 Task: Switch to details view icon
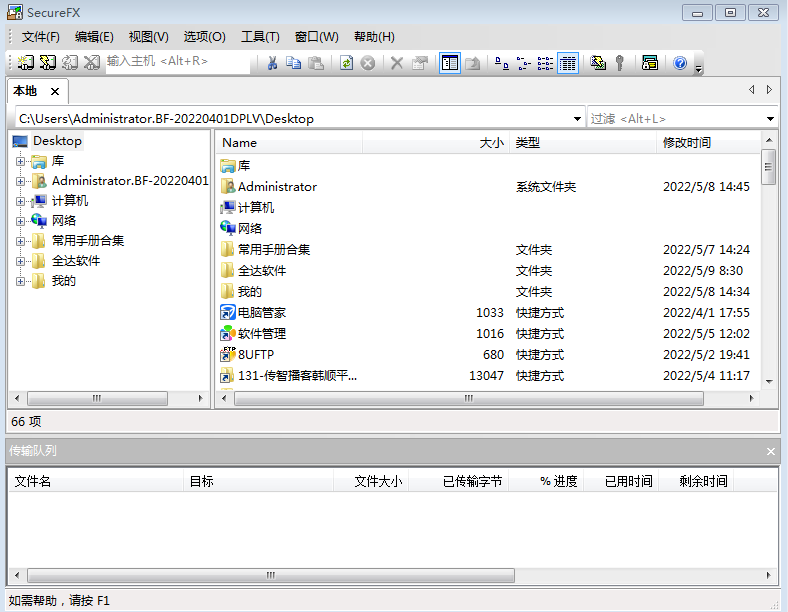pos(568,63)
